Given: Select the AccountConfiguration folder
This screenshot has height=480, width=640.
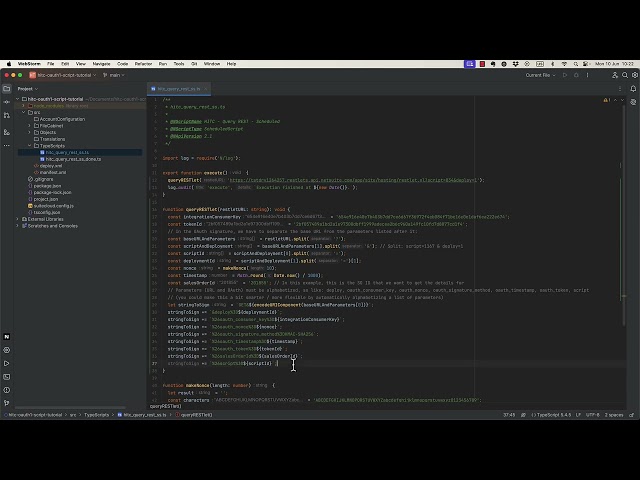Looking at the screenshot, I should click(62, 119).
